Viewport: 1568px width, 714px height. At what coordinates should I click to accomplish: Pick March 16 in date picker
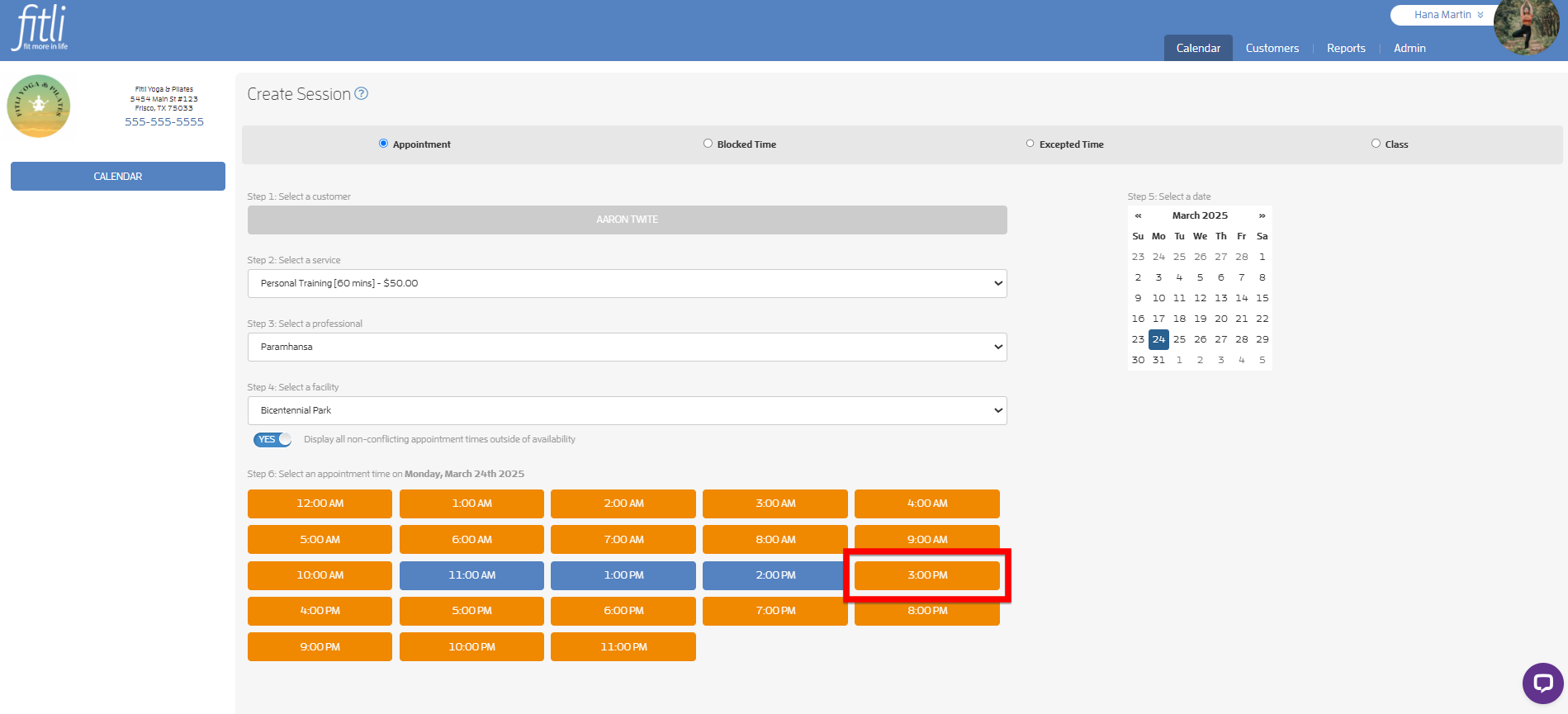(1138, 319)
